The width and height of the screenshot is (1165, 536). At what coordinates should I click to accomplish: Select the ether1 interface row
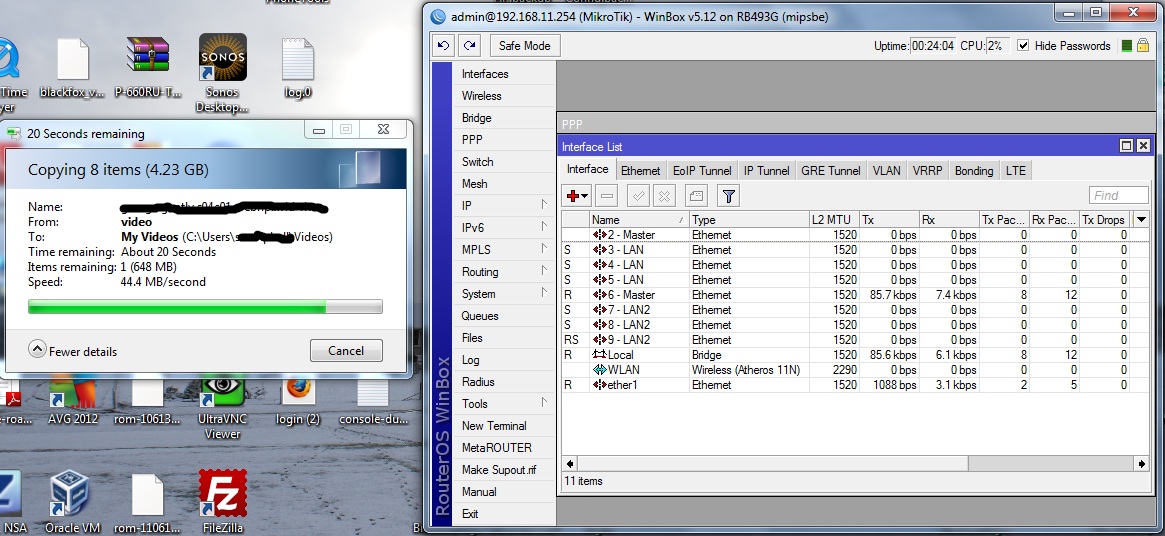[x=845, y=385]
